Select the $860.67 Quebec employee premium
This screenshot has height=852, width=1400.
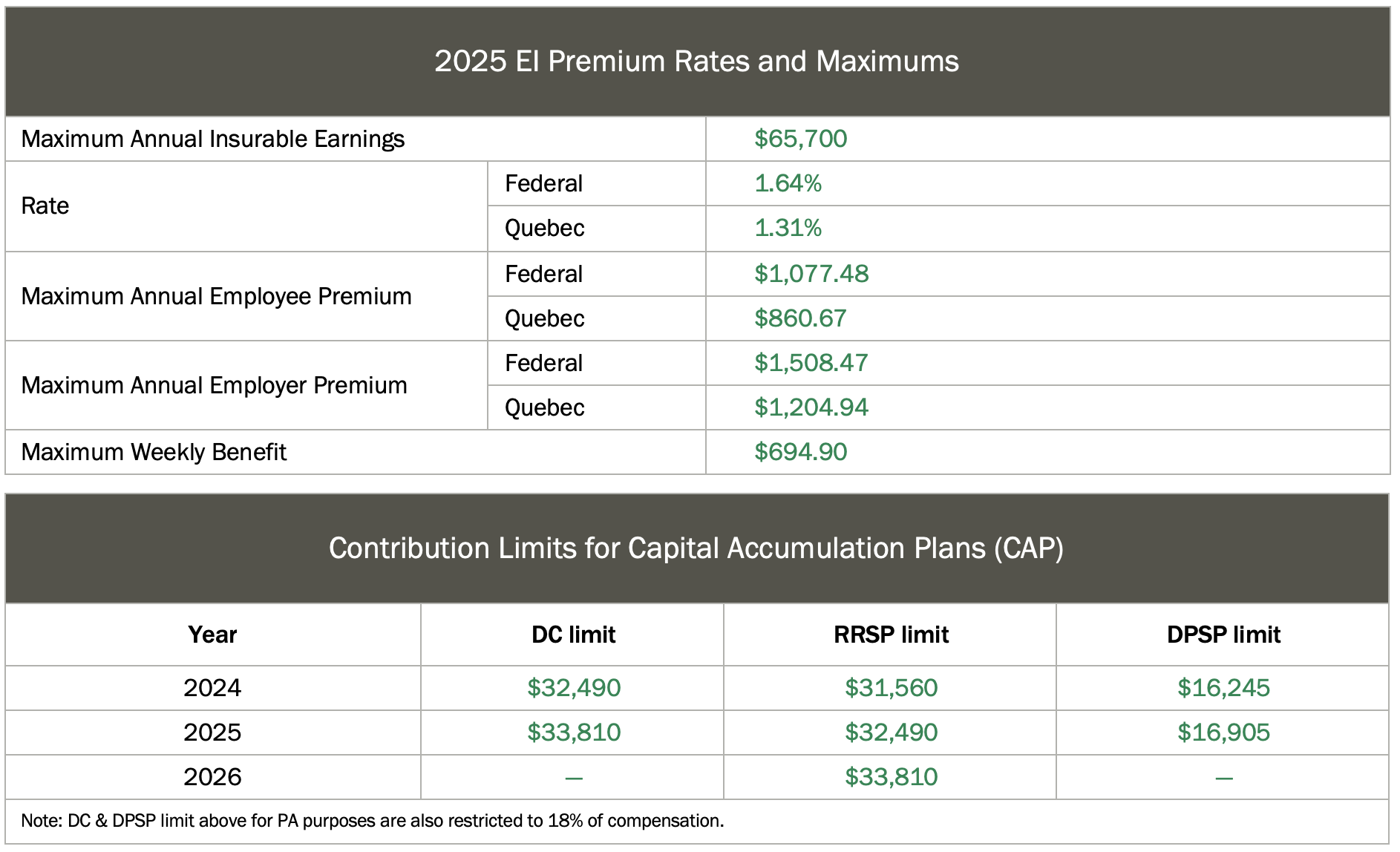(800, 318)
